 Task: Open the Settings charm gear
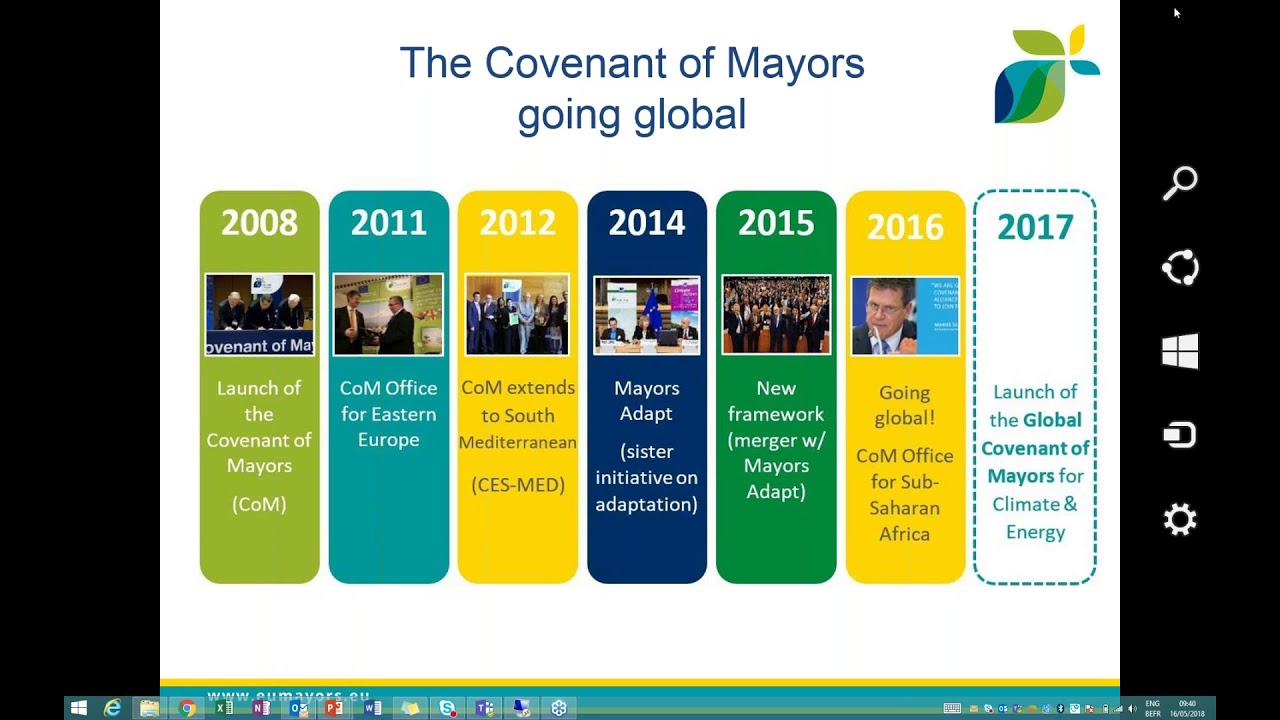click(1180, 520)
